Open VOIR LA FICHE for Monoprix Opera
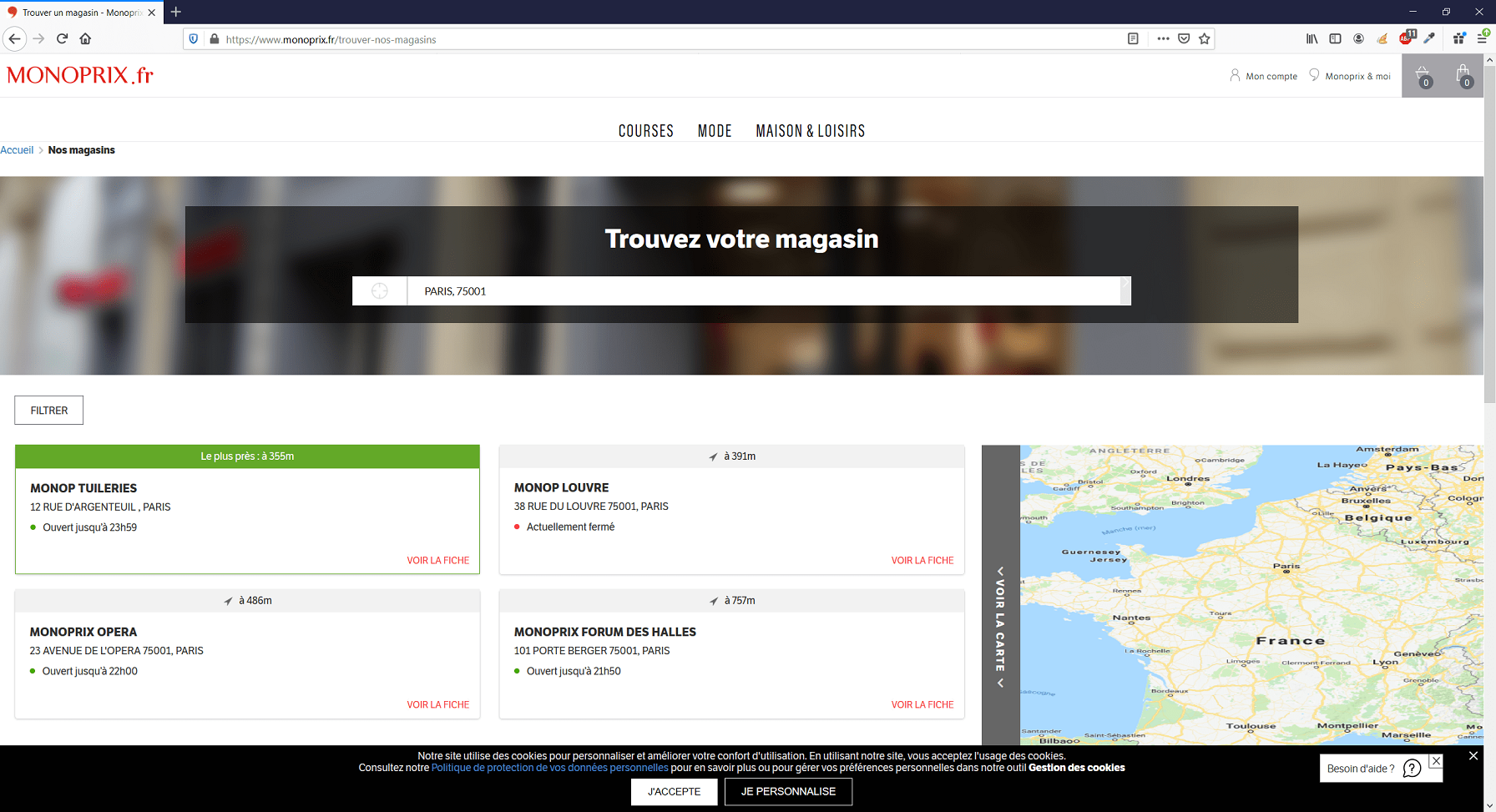 tap(438, 705)
